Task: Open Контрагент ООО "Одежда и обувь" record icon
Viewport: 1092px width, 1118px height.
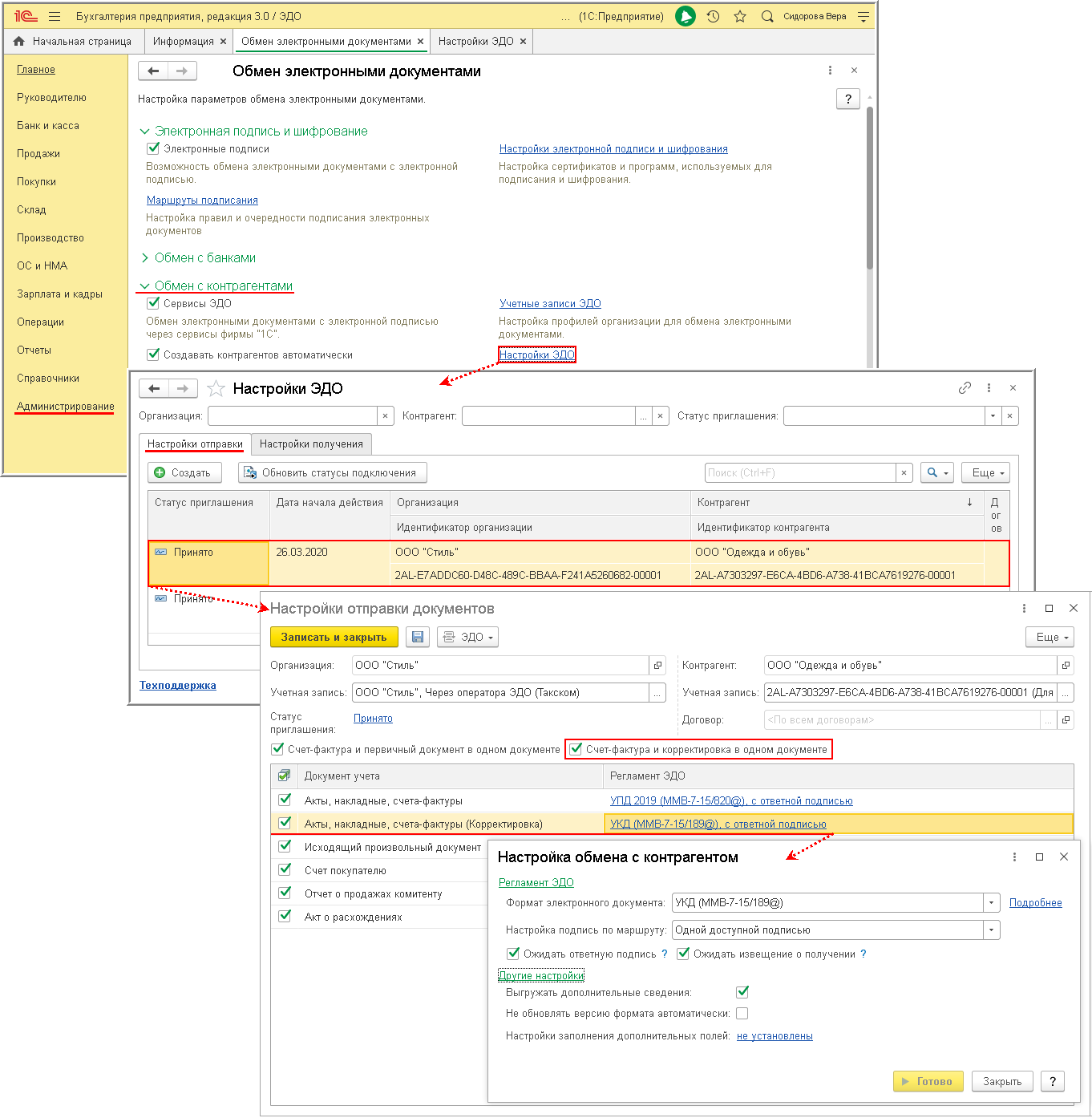Action: pos(1066,666)
